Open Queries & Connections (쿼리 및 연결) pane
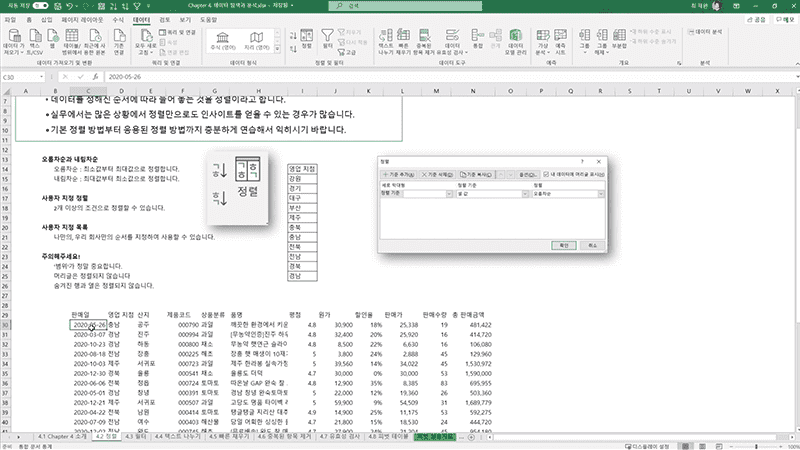This screenshot has width=800, height=450. pyautogui.click(x=177, y=32)
